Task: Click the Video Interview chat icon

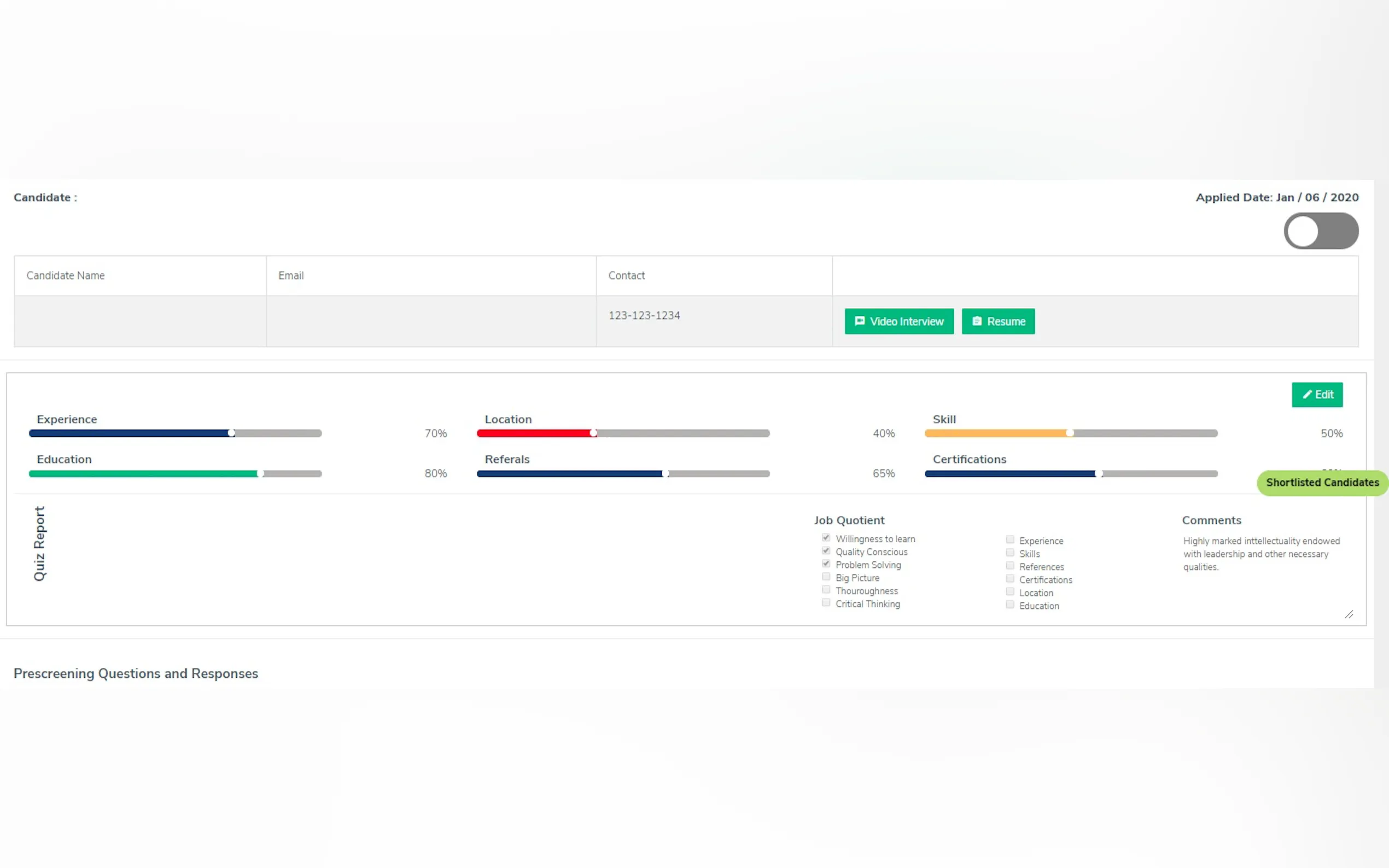Action: click(x=859, y=321)
